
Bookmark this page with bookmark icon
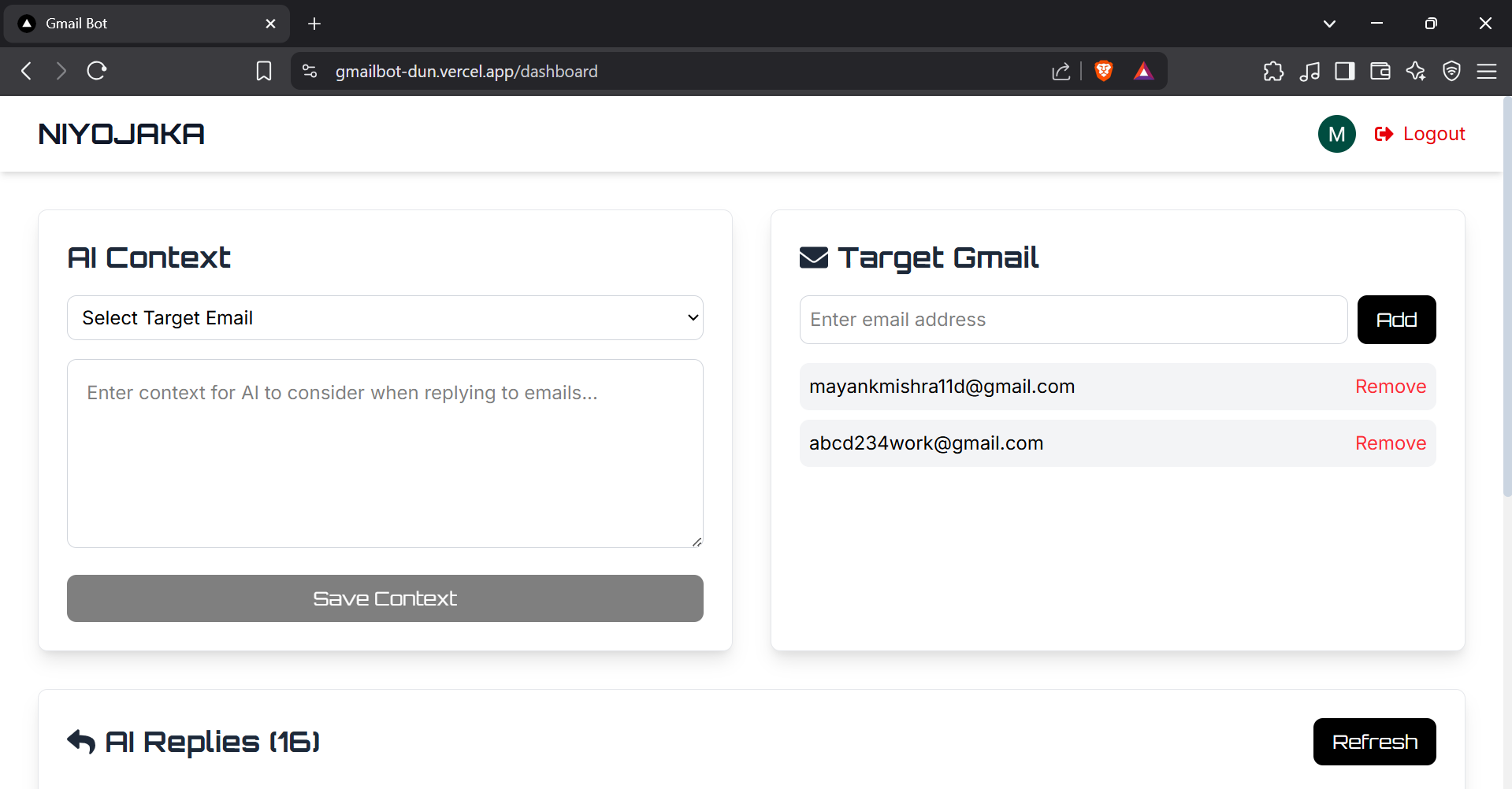coord(264,71)
